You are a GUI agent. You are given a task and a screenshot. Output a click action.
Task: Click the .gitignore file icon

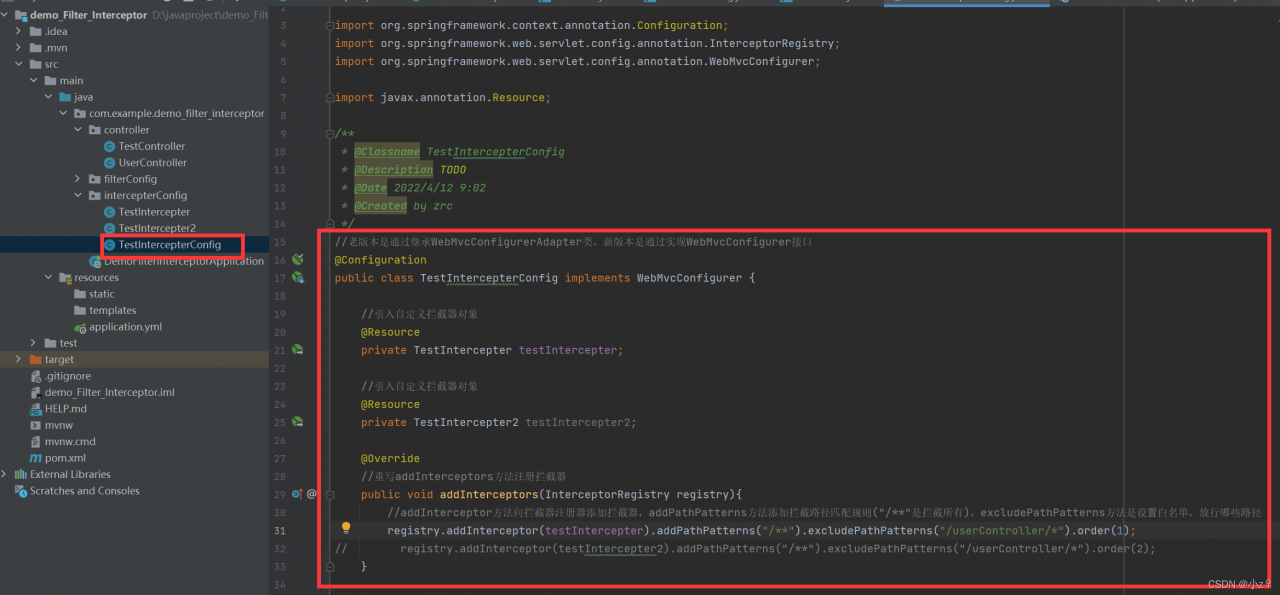[x=36, y=376]
